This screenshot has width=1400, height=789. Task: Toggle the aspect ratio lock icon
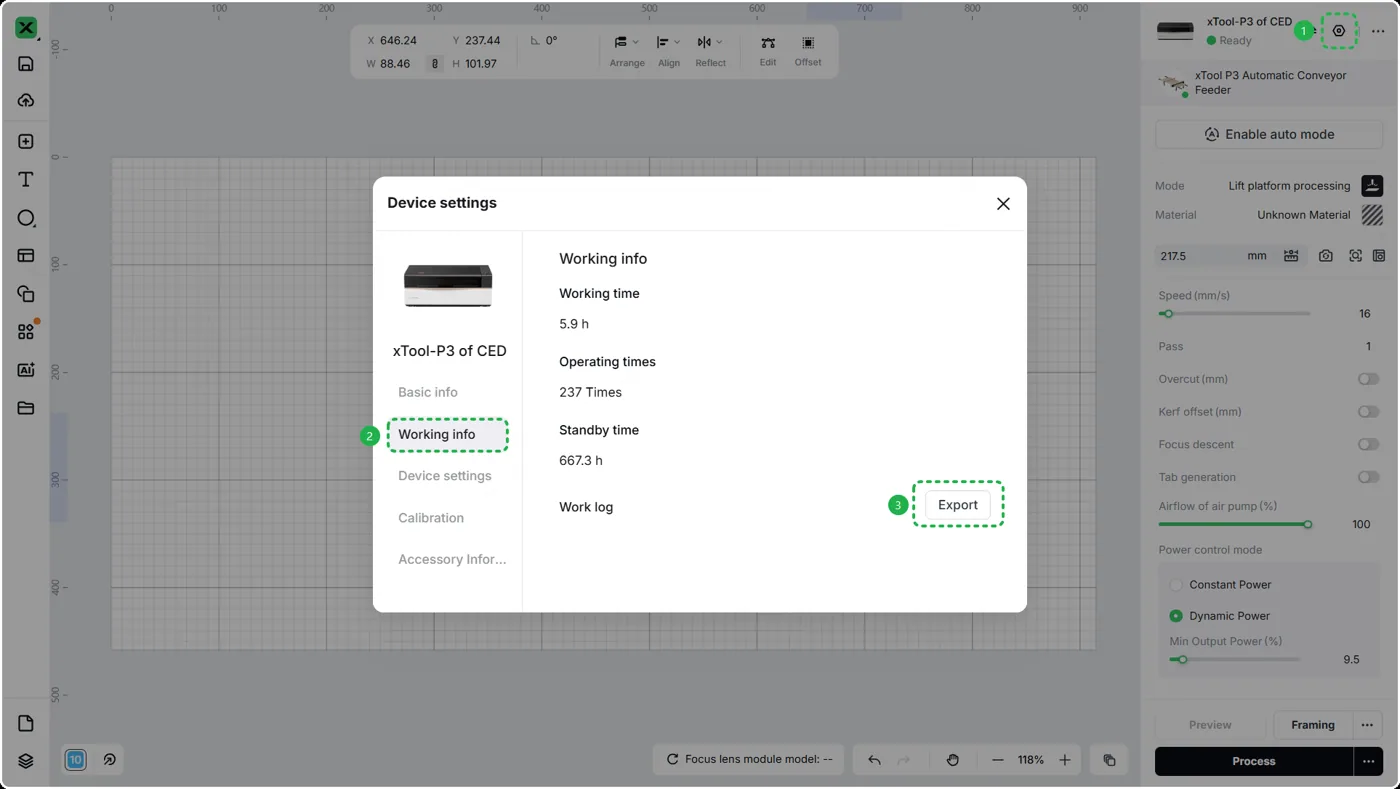[435, 63]
